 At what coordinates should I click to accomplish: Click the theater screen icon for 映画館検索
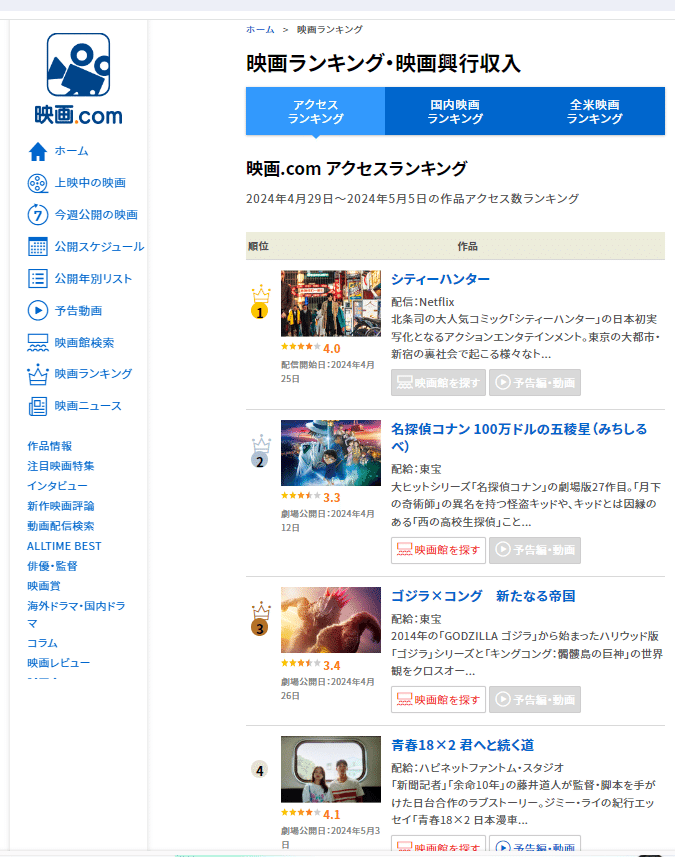point(38,343)
